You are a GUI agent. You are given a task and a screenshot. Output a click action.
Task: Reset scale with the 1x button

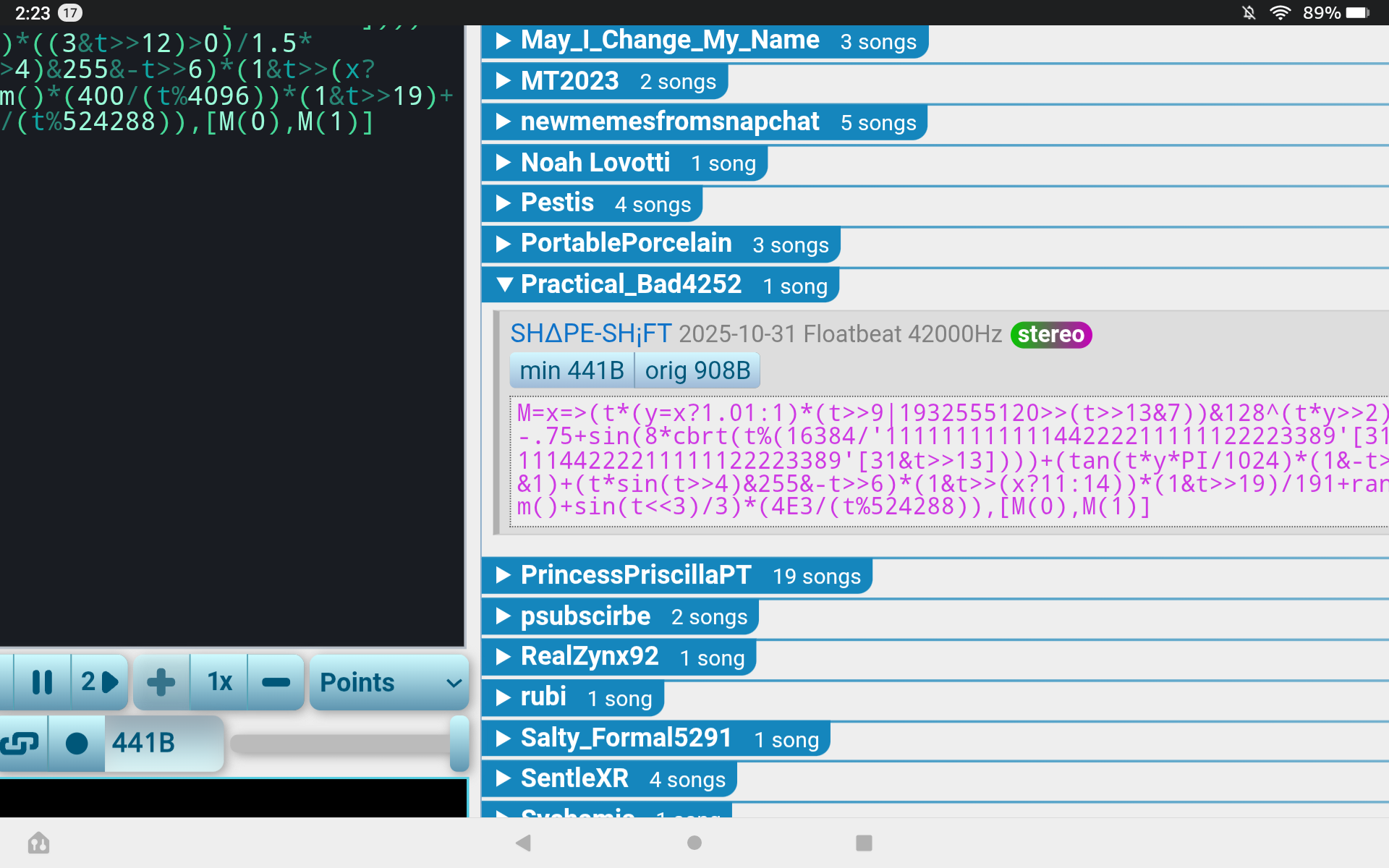coord(219,682)
